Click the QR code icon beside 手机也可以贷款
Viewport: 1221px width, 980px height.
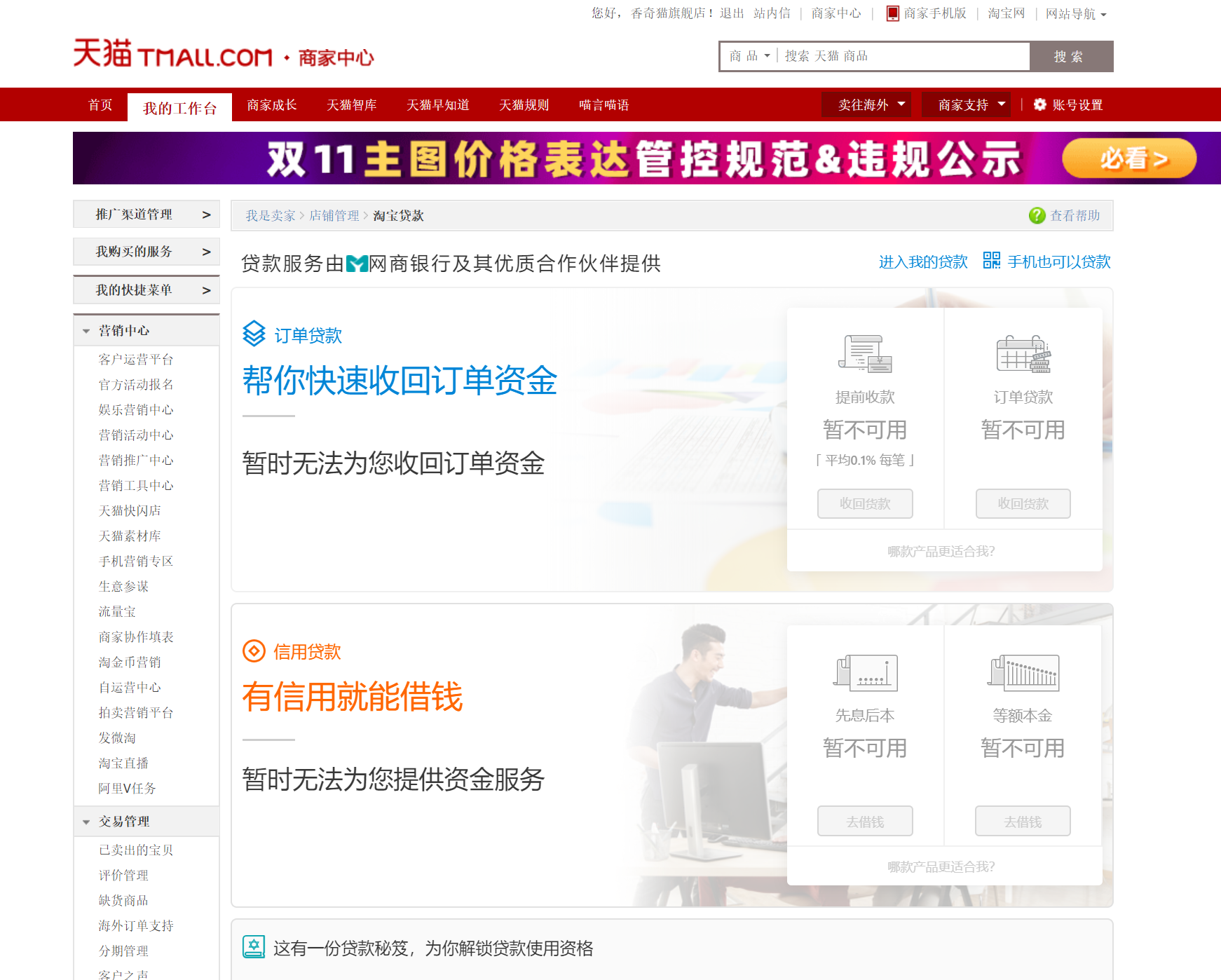coord(992,261)
